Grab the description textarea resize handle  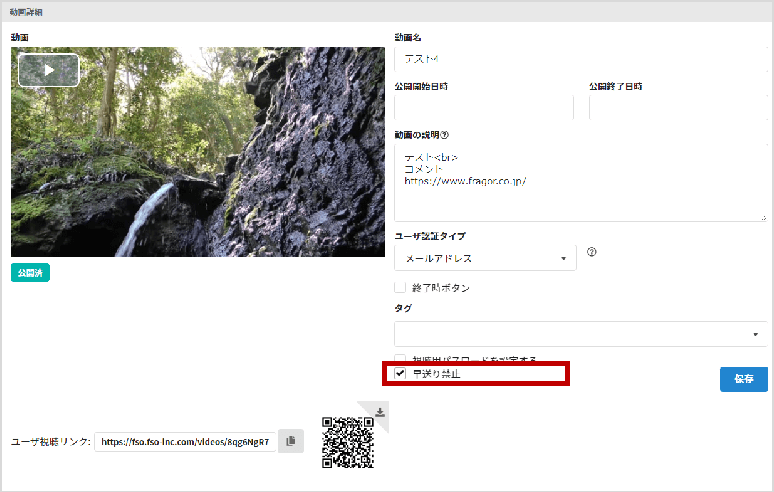tap(763, 217)
